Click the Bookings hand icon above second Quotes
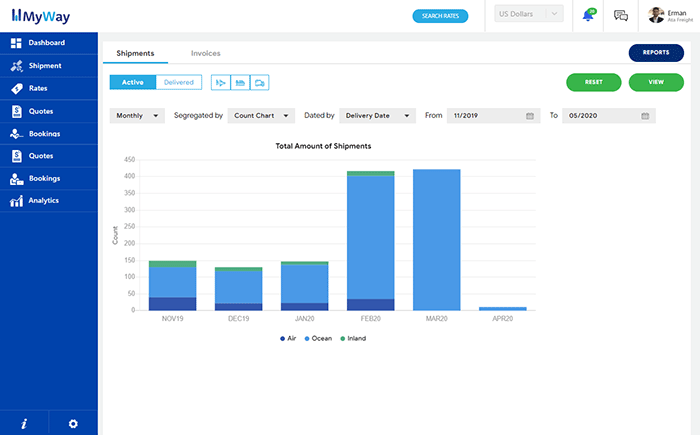This screenshot has height=435, width=700. (x=17, y=134)
